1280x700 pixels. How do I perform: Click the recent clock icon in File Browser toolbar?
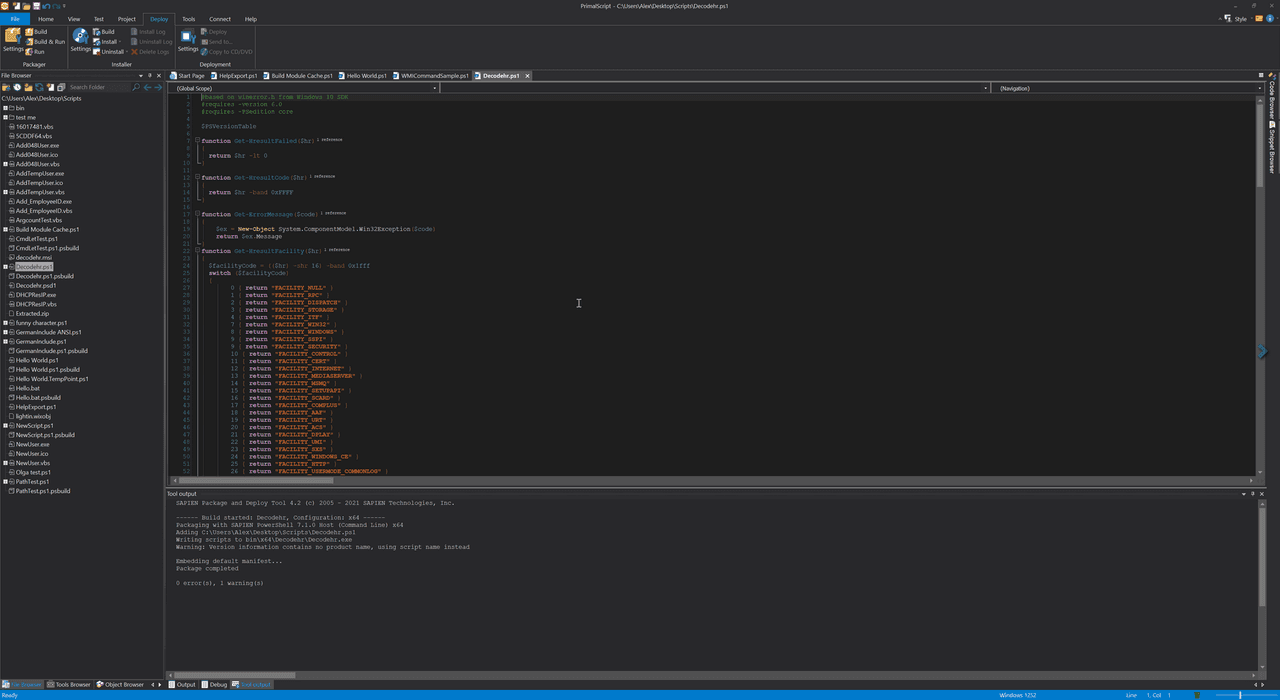point(17,87)
